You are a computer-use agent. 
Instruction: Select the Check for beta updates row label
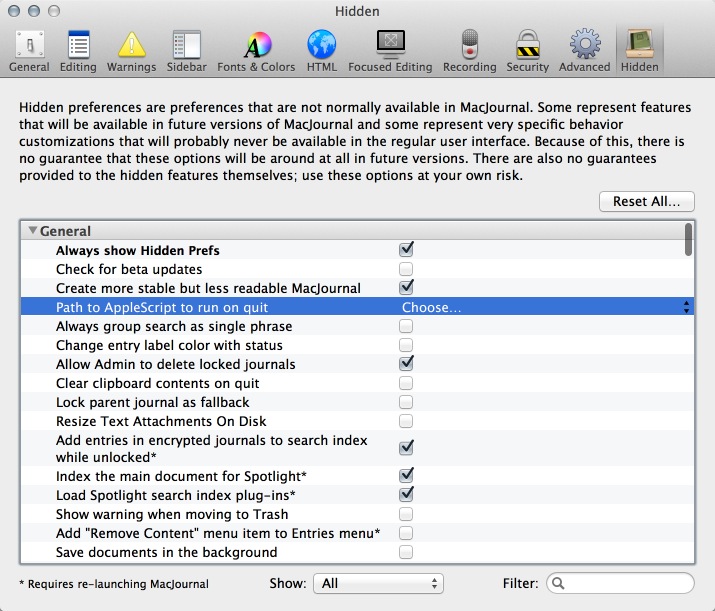tap(129, 269)
